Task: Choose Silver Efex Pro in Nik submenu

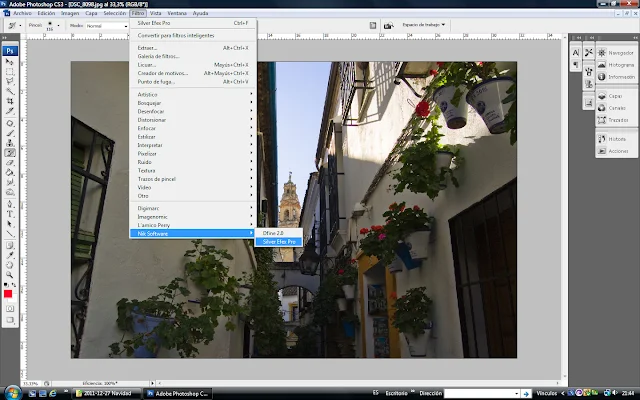Action: click(x=279, y=242)
